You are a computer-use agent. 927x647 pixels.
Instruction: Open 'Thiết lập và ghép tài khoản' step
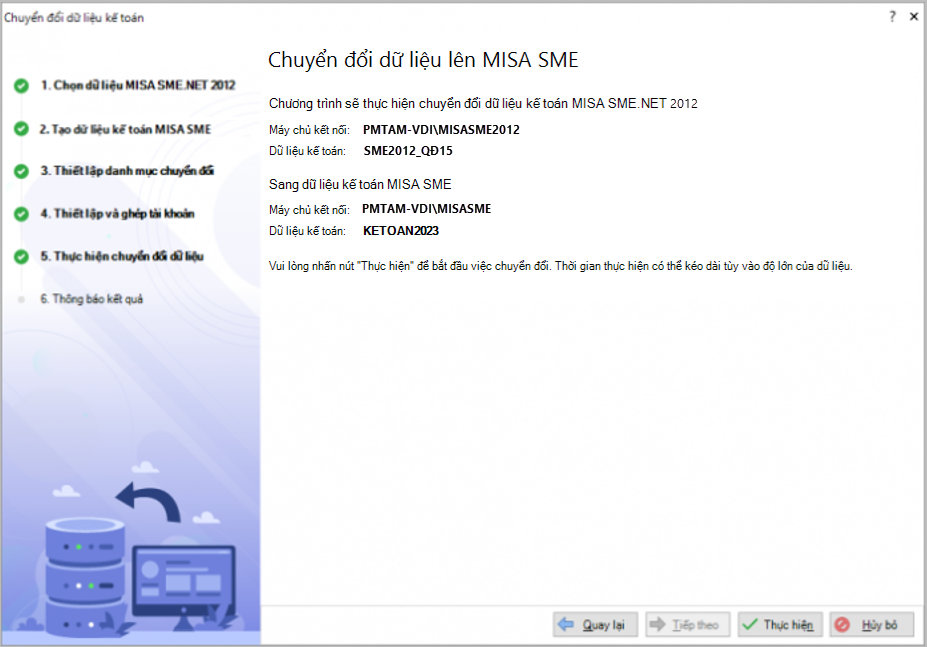[x=117, y=214]
